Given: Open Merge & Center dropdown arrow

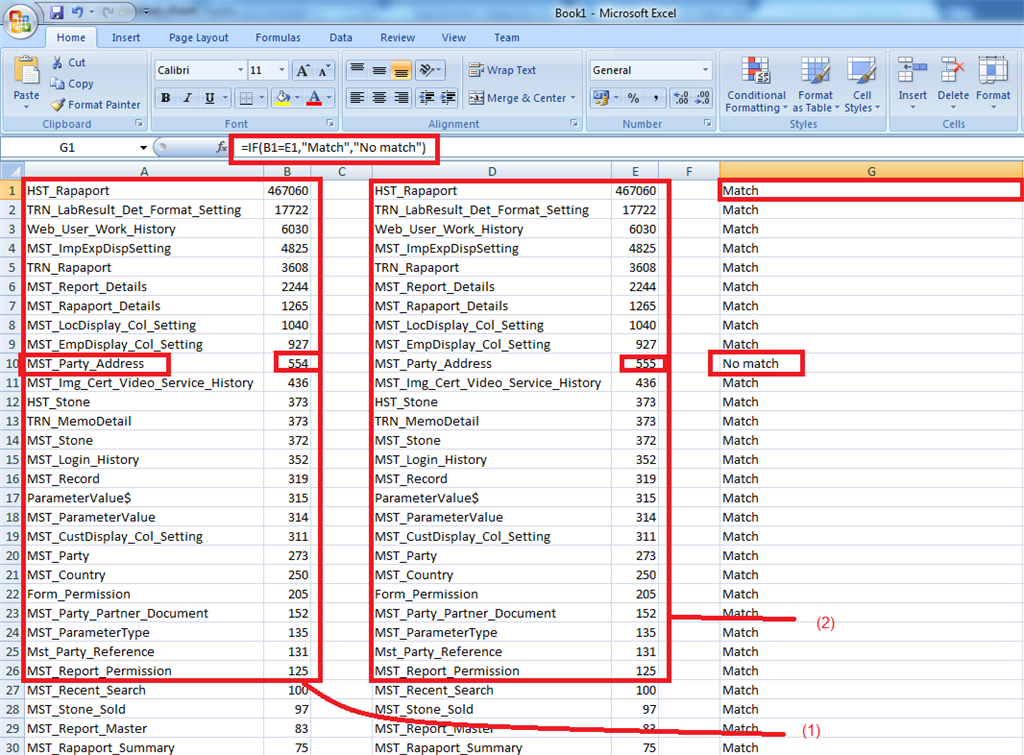Looking at the screenshot, I should pyautogui.click(x=573, y=98).
